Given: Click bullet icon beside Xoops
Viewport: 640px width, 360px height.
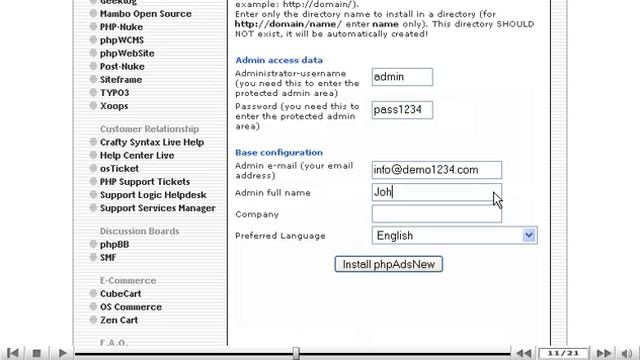Looking at the screenshot, I should (93, 105).
